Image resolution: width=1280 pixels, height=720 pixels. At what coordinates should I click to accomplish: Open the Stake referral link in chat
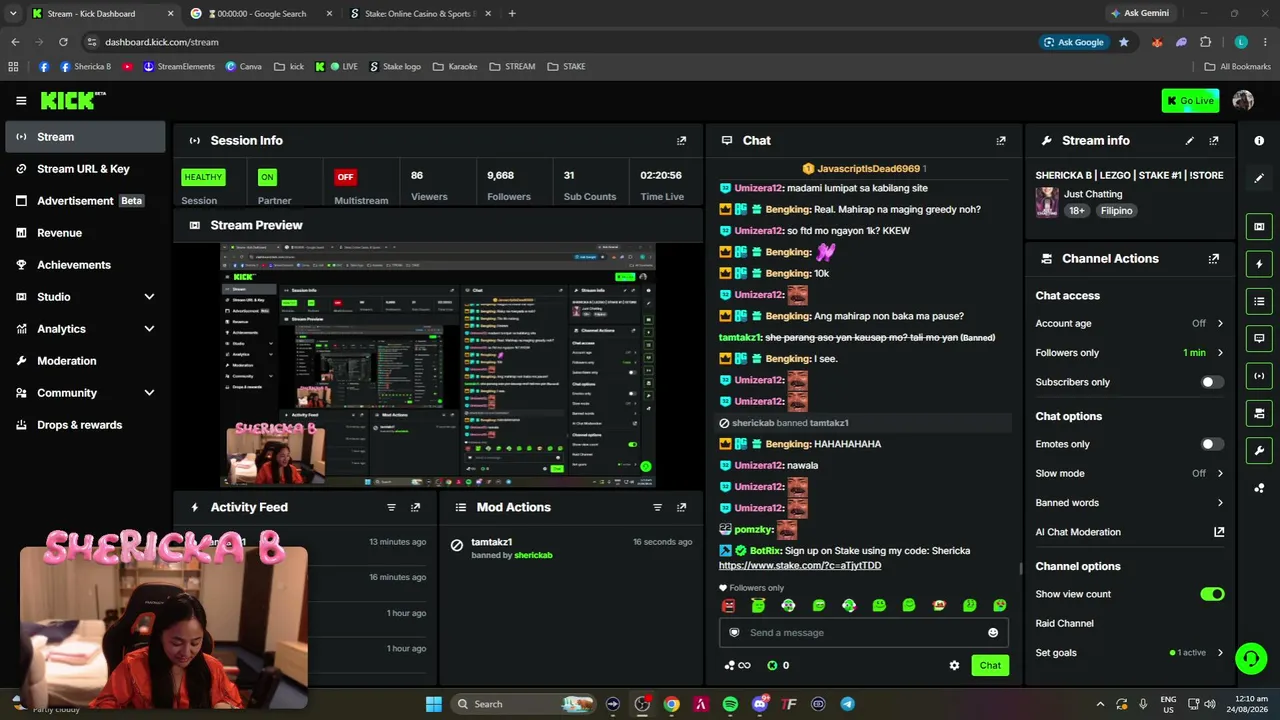point(800,566)
